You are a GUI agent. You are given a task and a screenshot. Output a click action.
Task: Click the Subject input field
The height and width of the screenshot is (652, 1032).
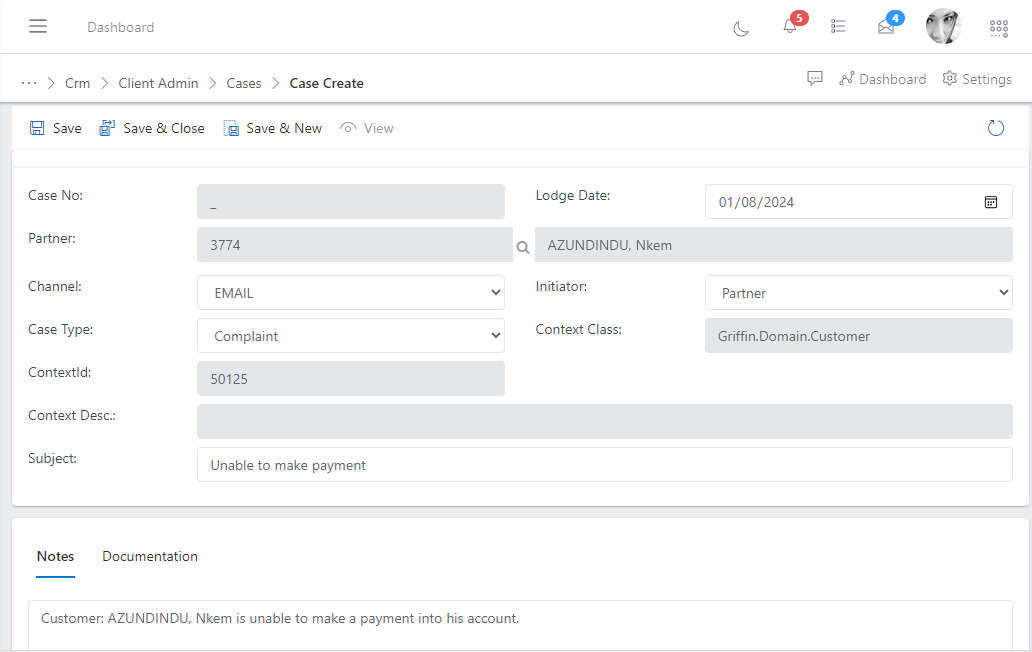pos(605,465)
